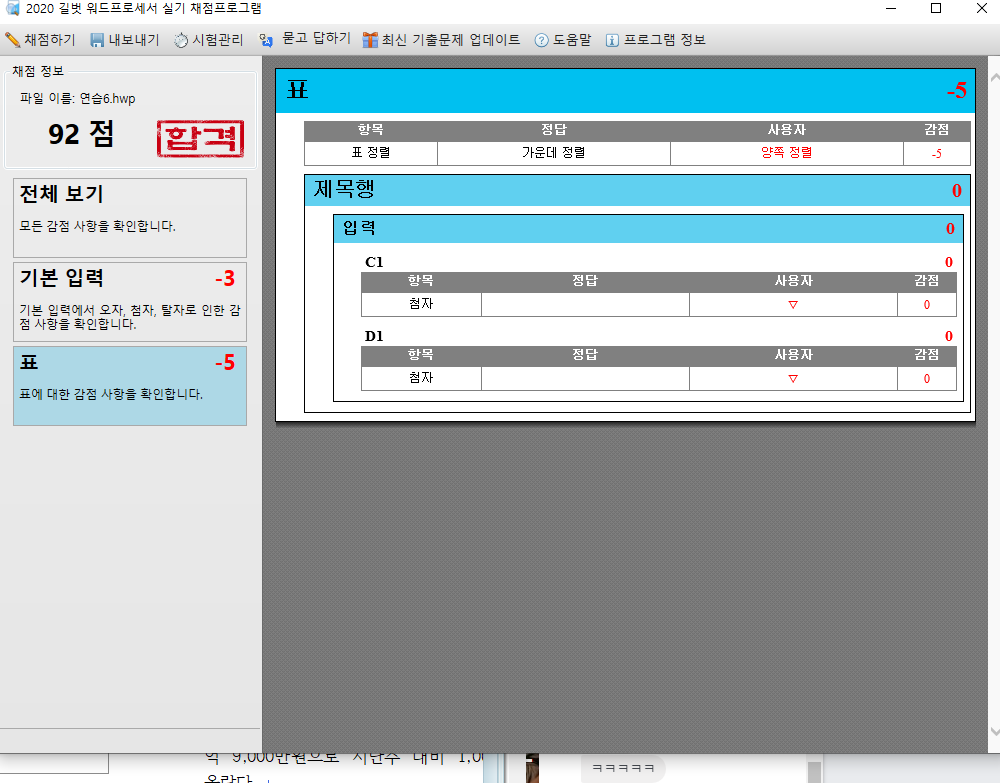
Task: Click the D1 cell label
Action: [374, 336]
